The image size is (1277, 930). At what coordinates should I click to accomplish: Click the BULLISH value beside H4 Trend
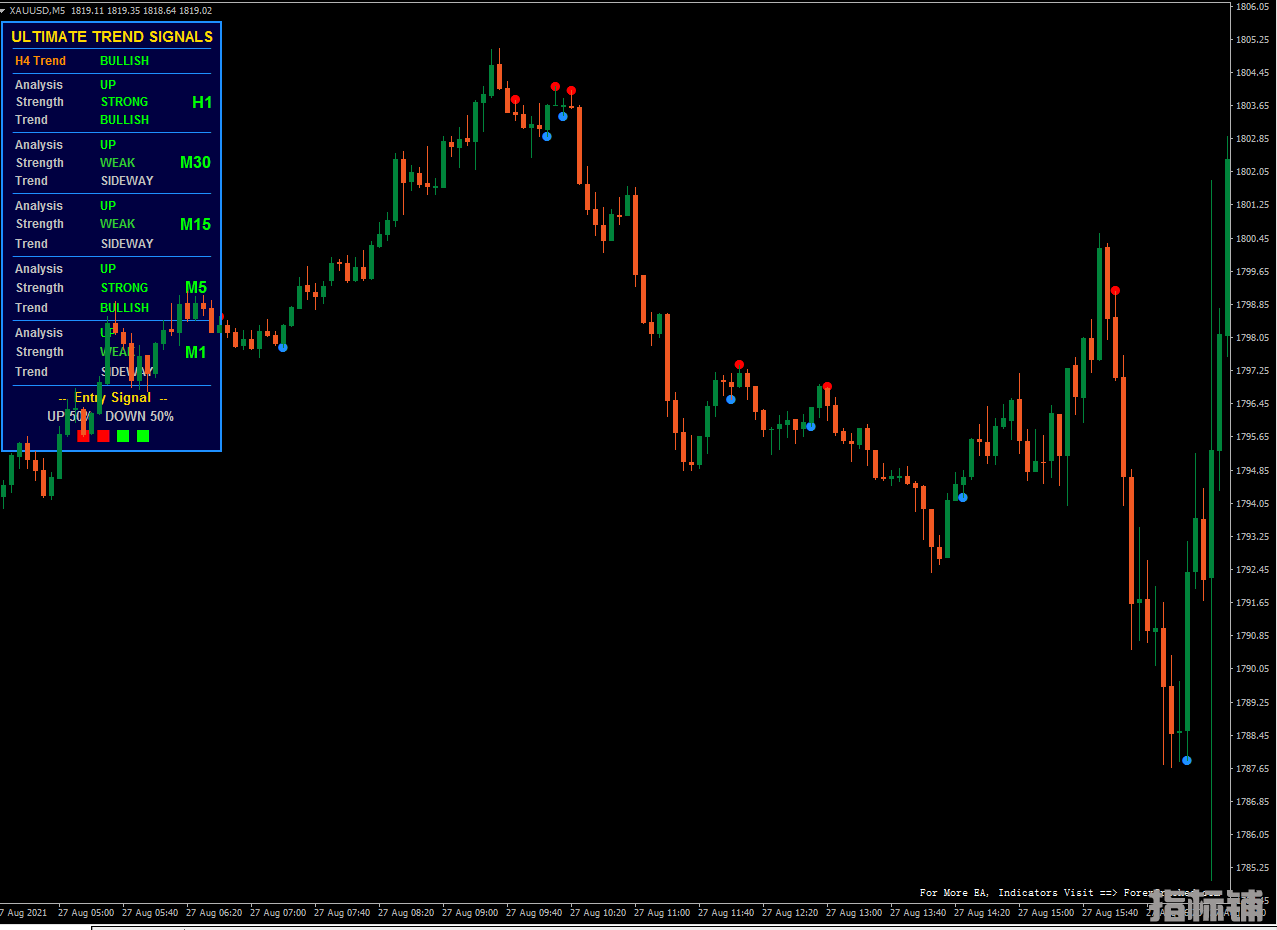pyautogui.click(x=124, y=61)
